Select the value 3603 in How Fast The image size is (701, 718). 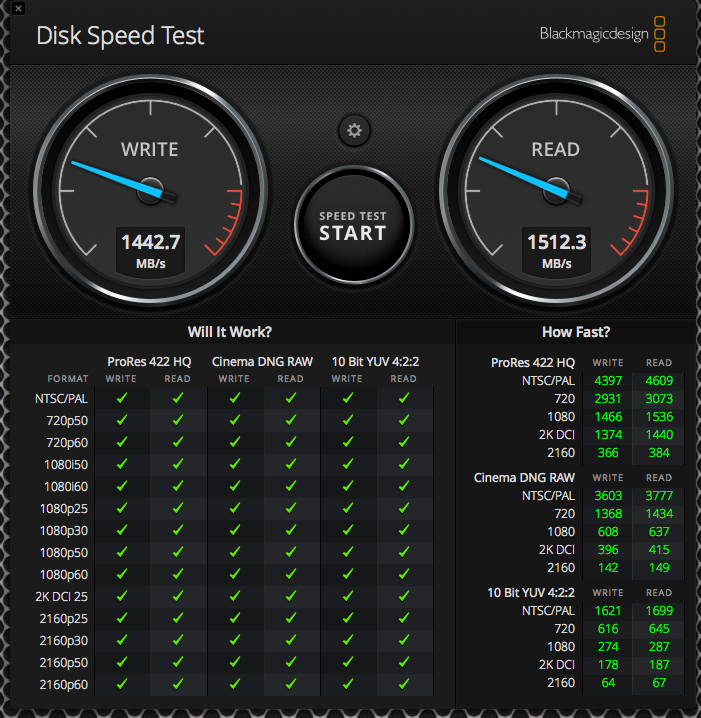pos(608,495)
